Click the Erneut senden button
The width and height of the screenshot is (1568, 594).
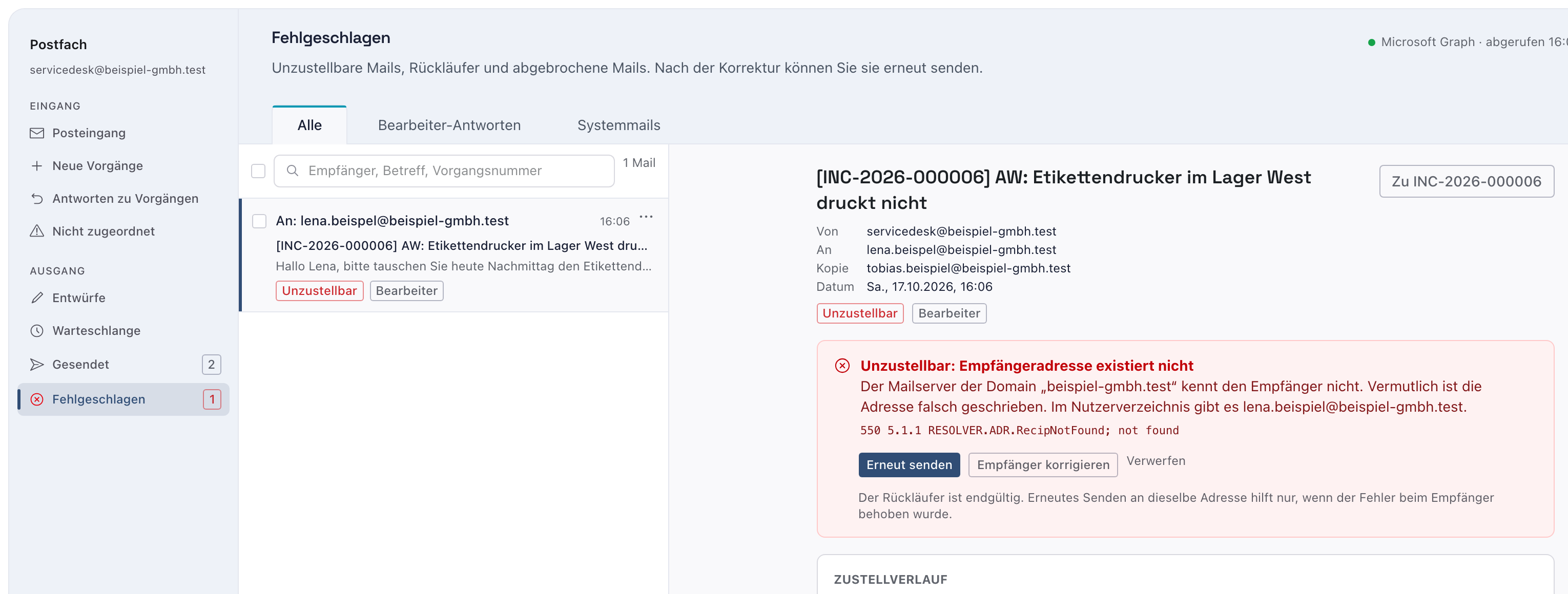click(910, 465)
